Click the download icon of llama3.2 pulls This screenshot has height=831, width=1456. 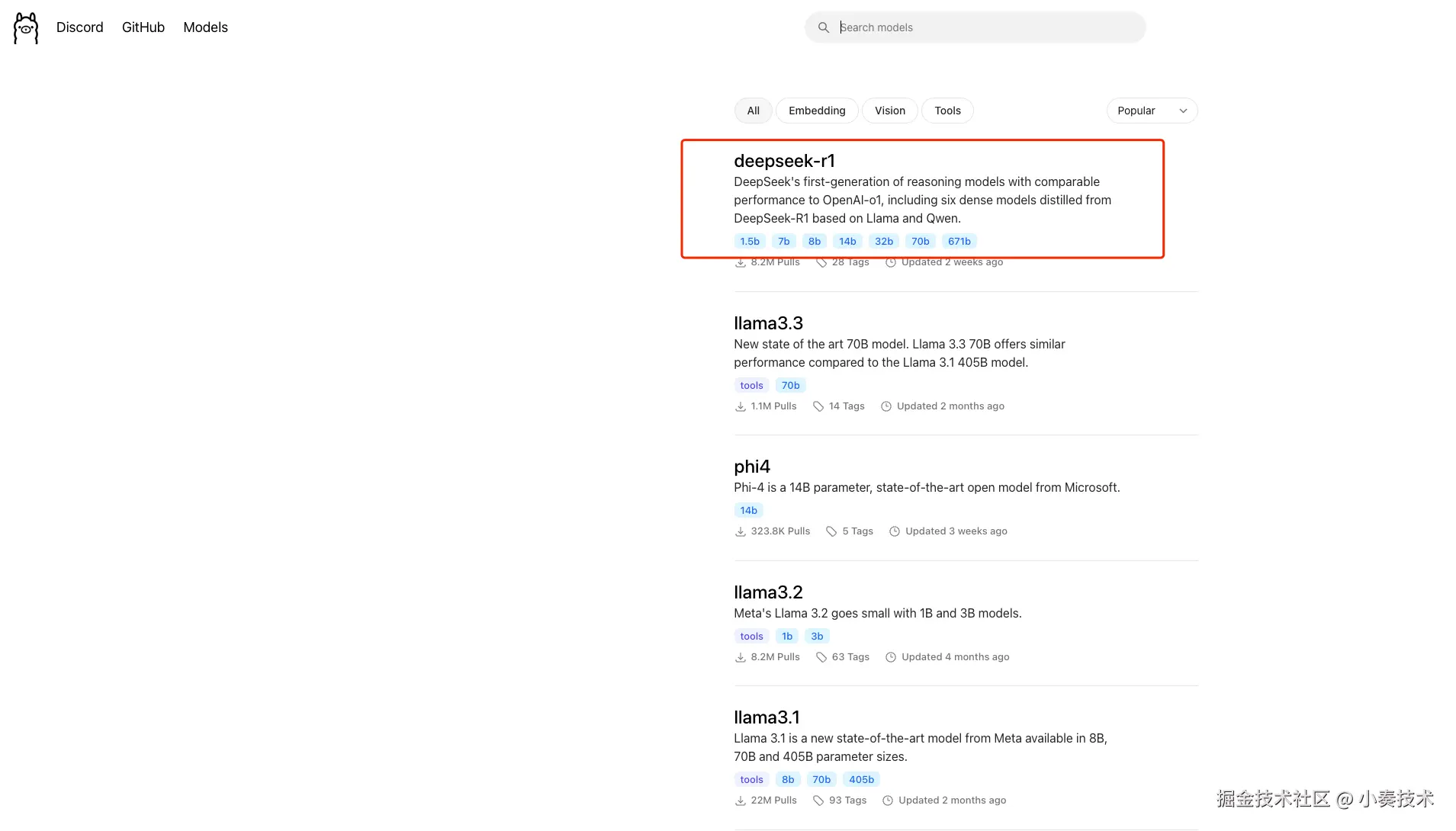(740, 658)
